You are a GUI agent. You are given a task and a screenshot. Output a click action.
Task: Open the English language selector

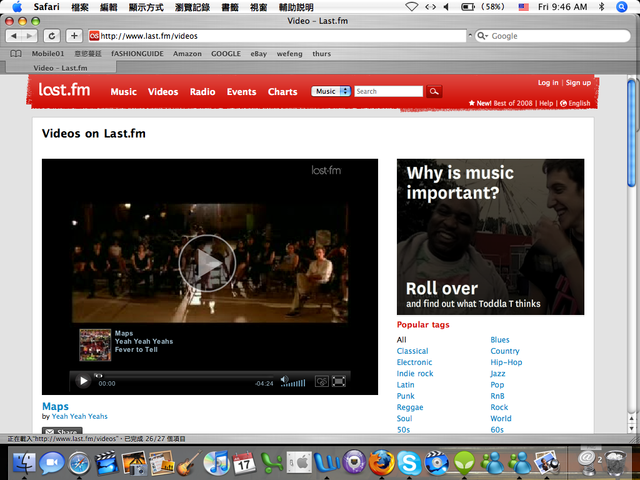tap(575, 103)
